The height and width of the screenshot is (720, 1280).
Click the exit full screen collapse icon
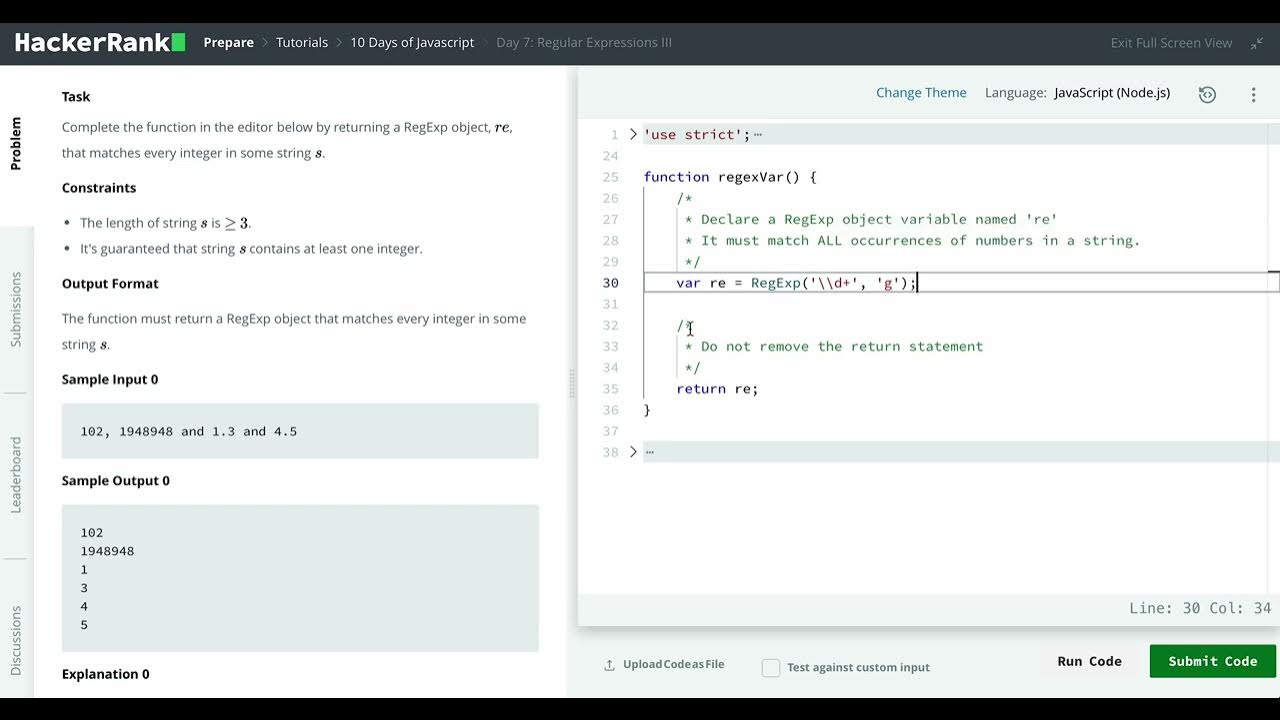click(x=1256, y=43)
